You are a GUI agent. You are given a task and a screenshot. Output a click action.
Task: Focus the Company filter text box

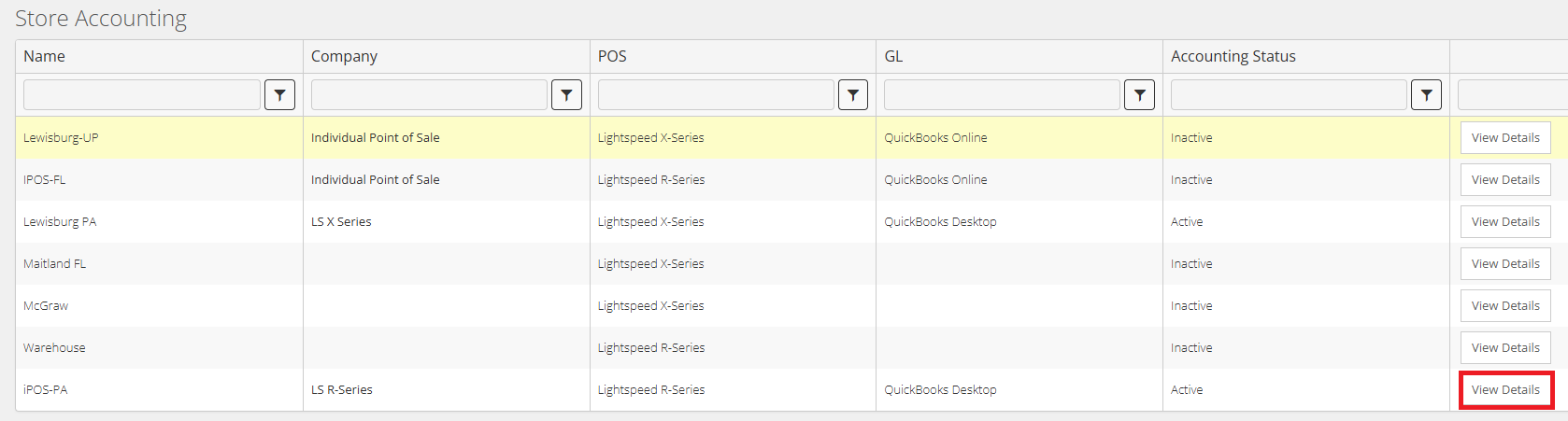click(429, 95)
